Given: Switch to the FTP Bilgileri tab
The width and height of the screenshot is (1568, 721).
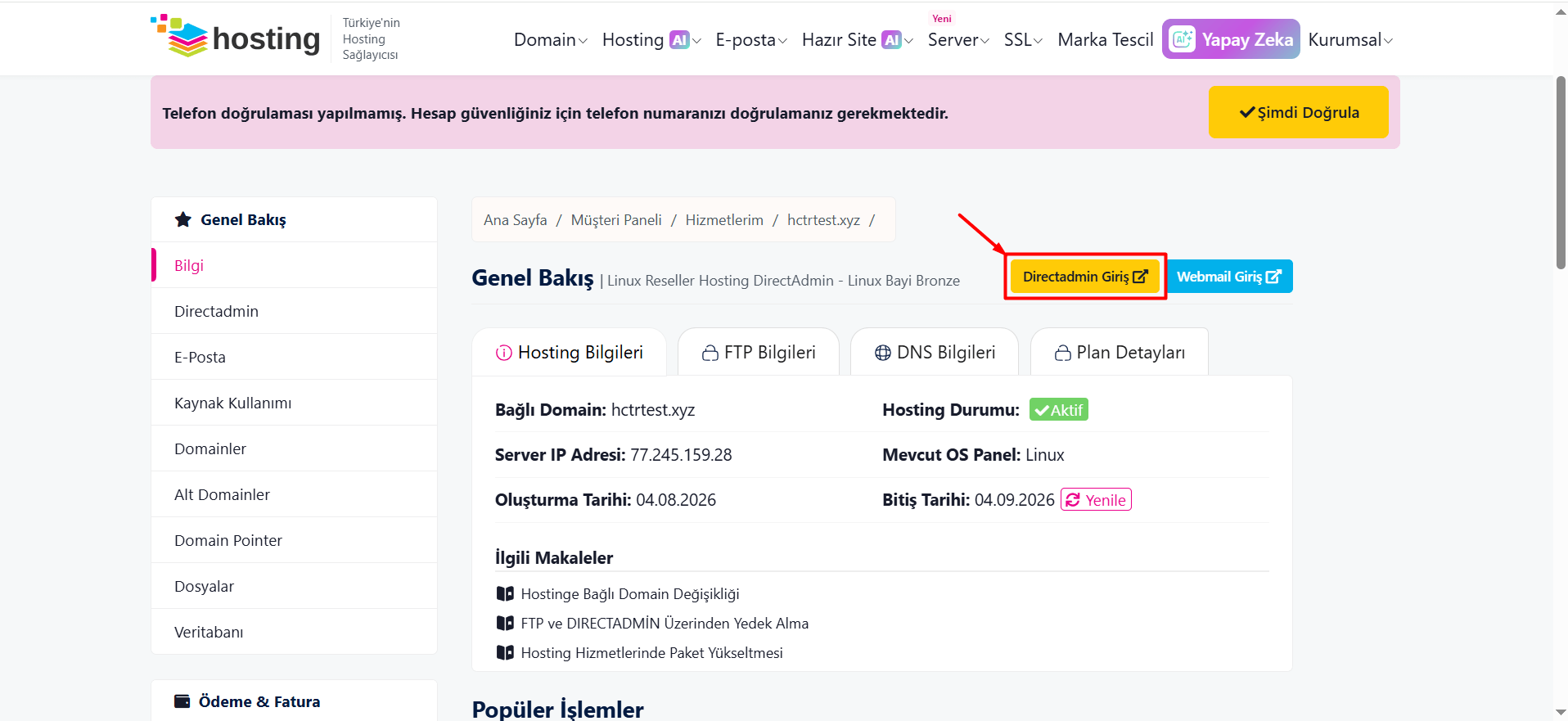Looking at the screenshot, I should [x=759, y=352].
